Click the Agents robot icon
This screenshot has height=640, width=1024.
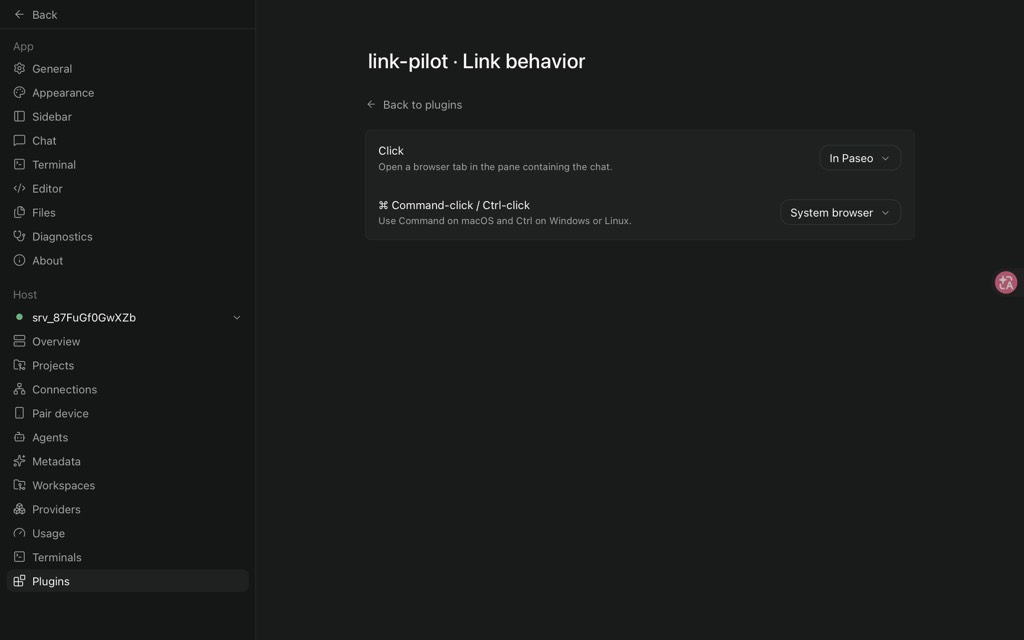[20, 437]
